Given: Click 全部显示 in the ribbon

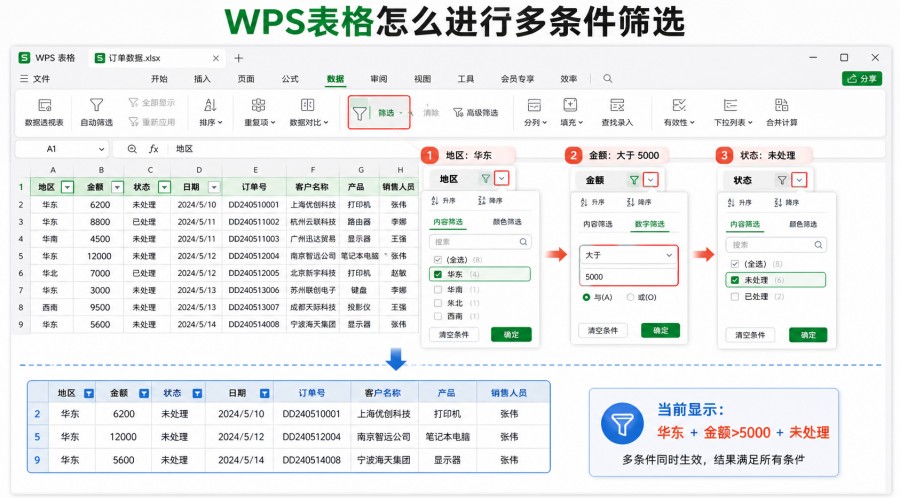Looking at the screenshot, I should (x=152, y=102).
